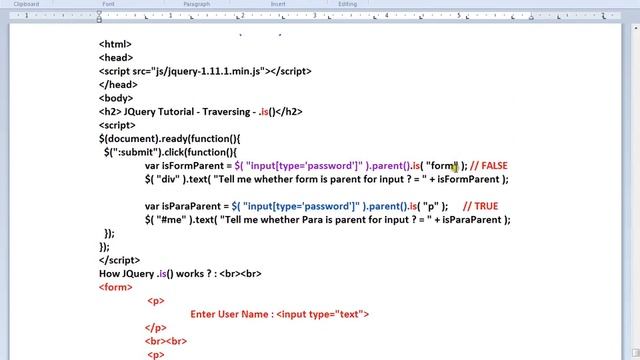Click the closing </head> tag line

(118, 84)
